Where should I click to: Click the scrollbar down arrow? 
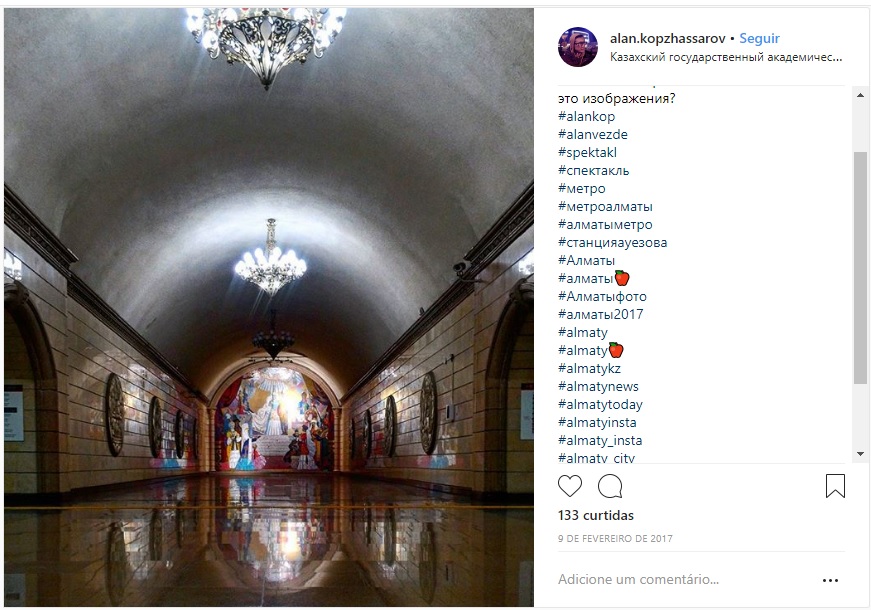(x=860, y=454)
